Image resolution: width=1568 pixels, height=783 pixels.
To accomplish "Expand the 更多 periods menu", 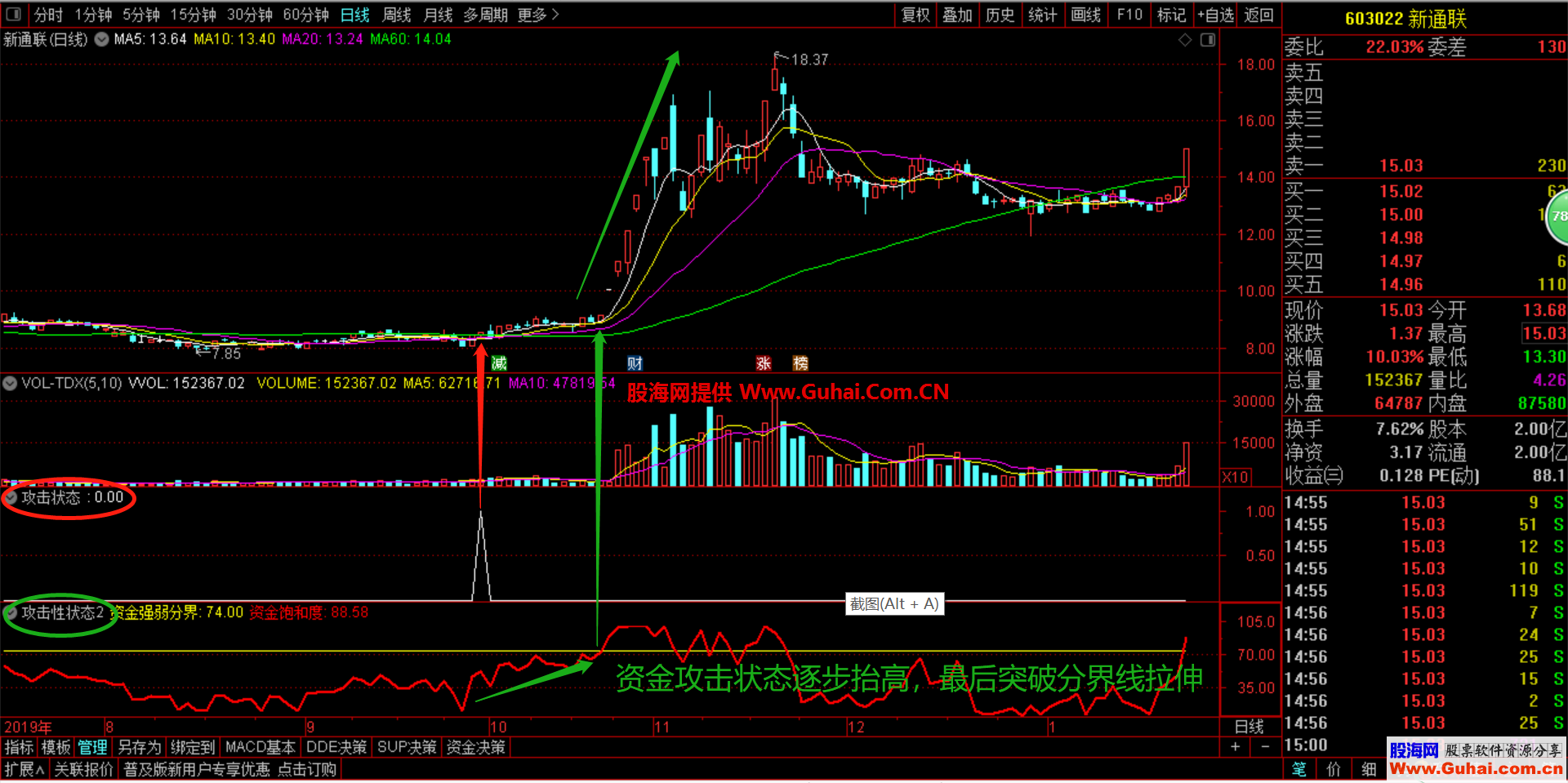I will [x=538, y=15].
